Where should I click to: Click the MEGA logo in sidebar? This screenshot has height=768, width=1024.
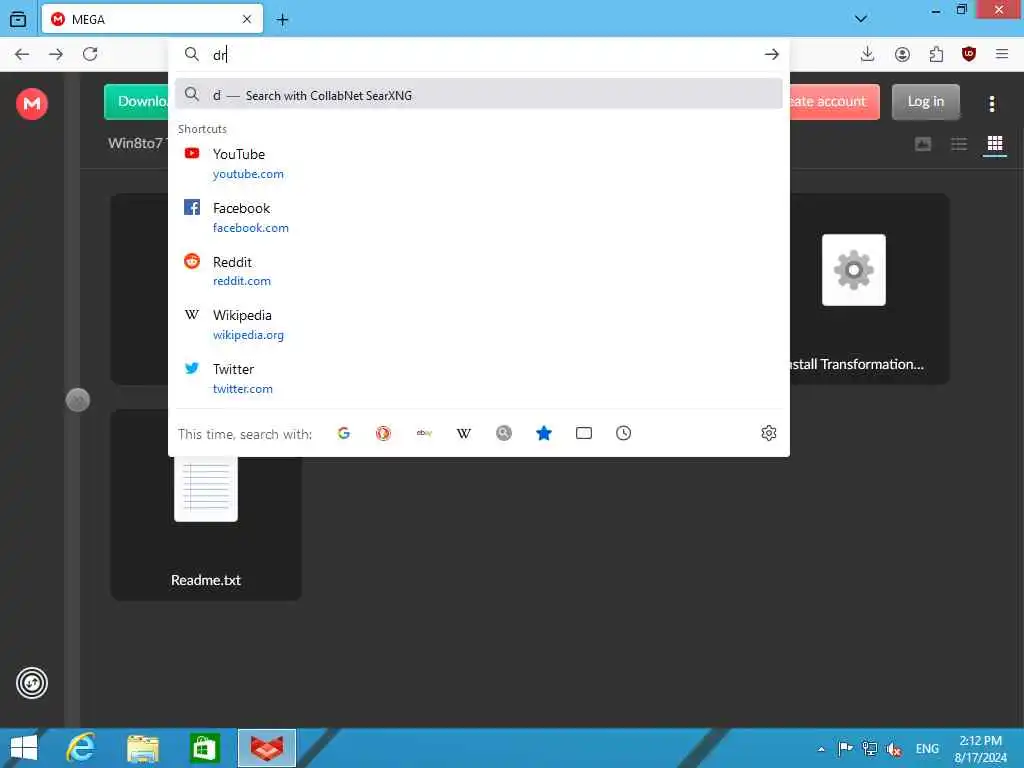(x=32, y=104)
